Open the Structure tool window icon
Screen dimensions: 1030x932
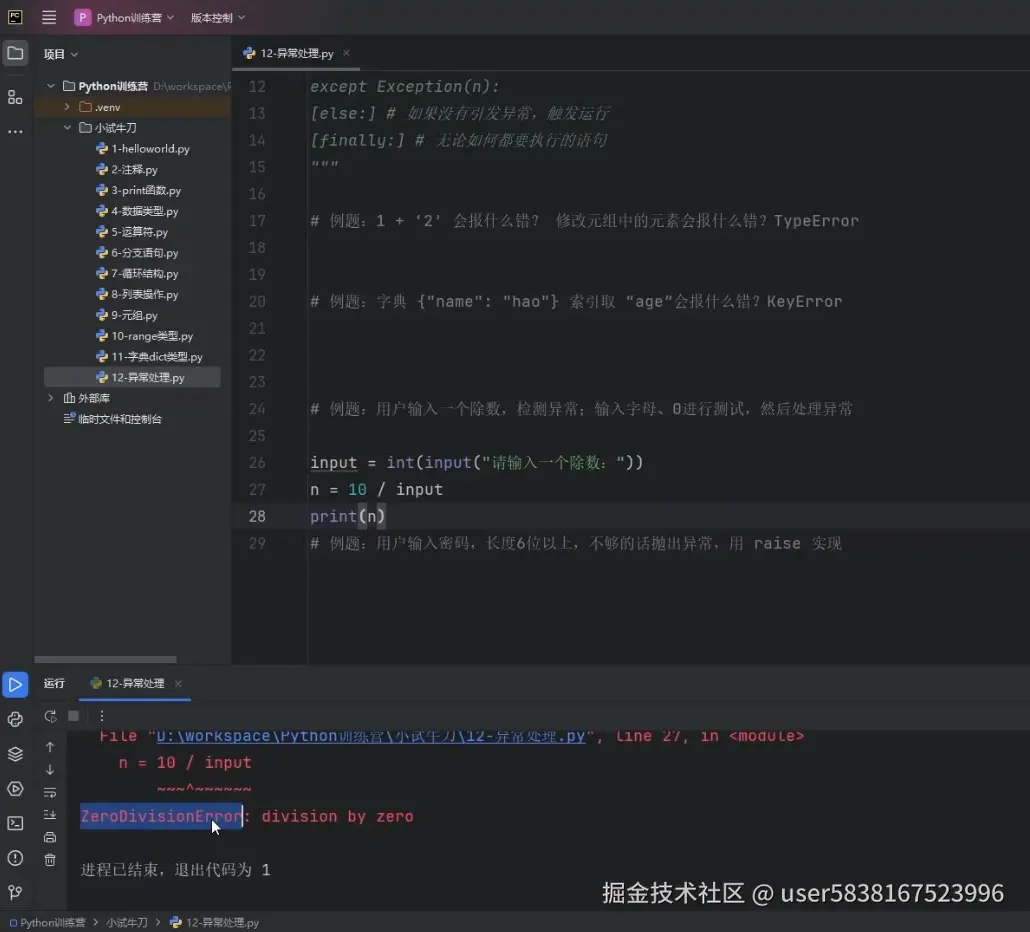(x=15, y=97)
